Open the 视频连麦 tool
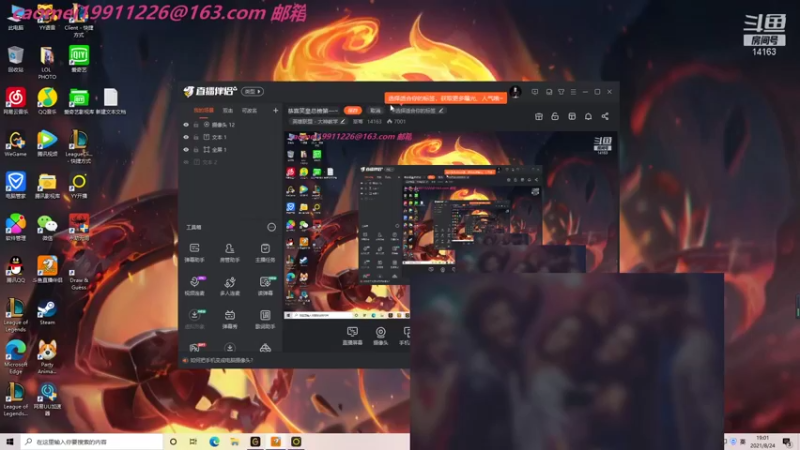800x450 pixels. (x=194, y=286)
